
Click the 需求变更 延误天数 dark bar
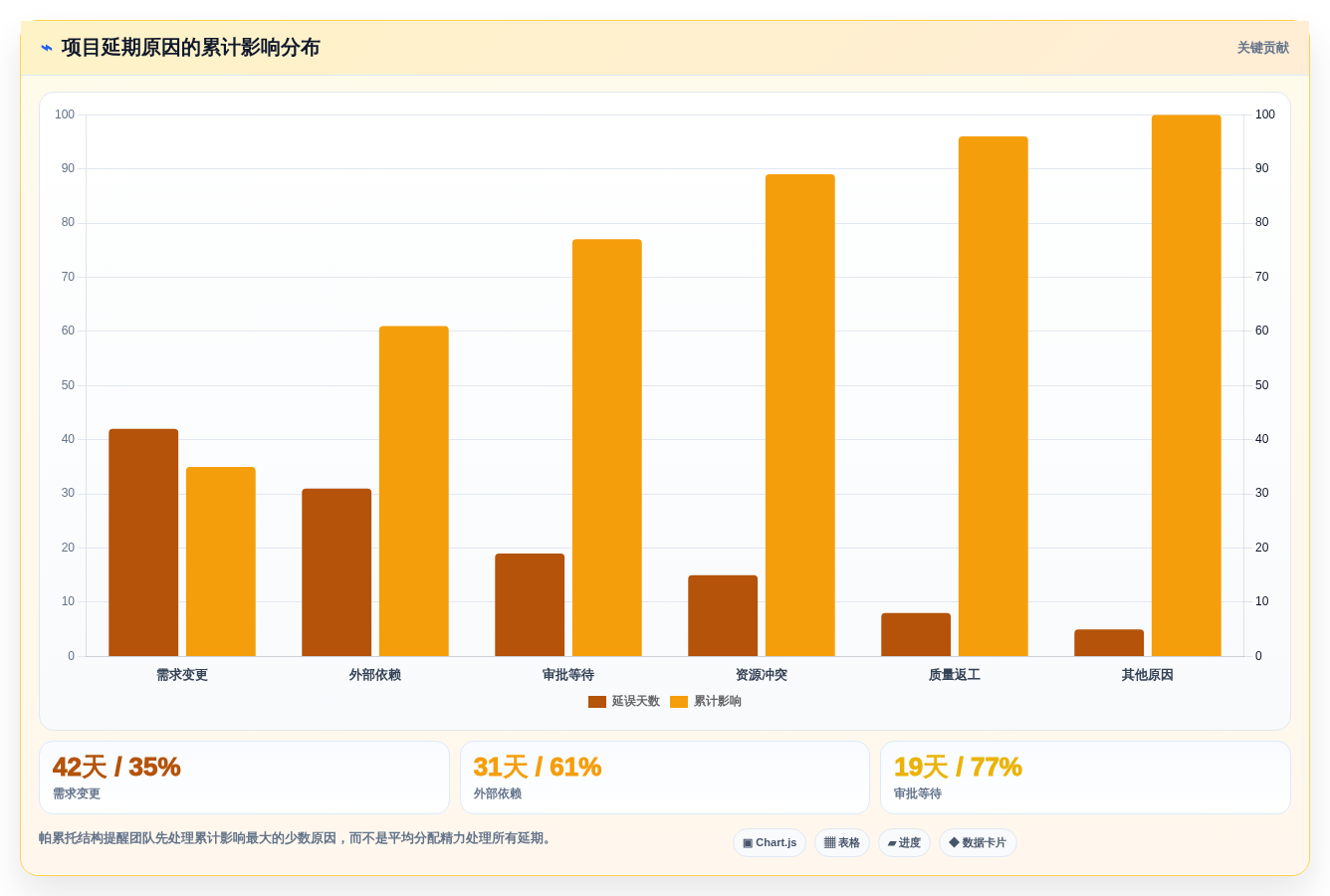click(x=143, y=543)
